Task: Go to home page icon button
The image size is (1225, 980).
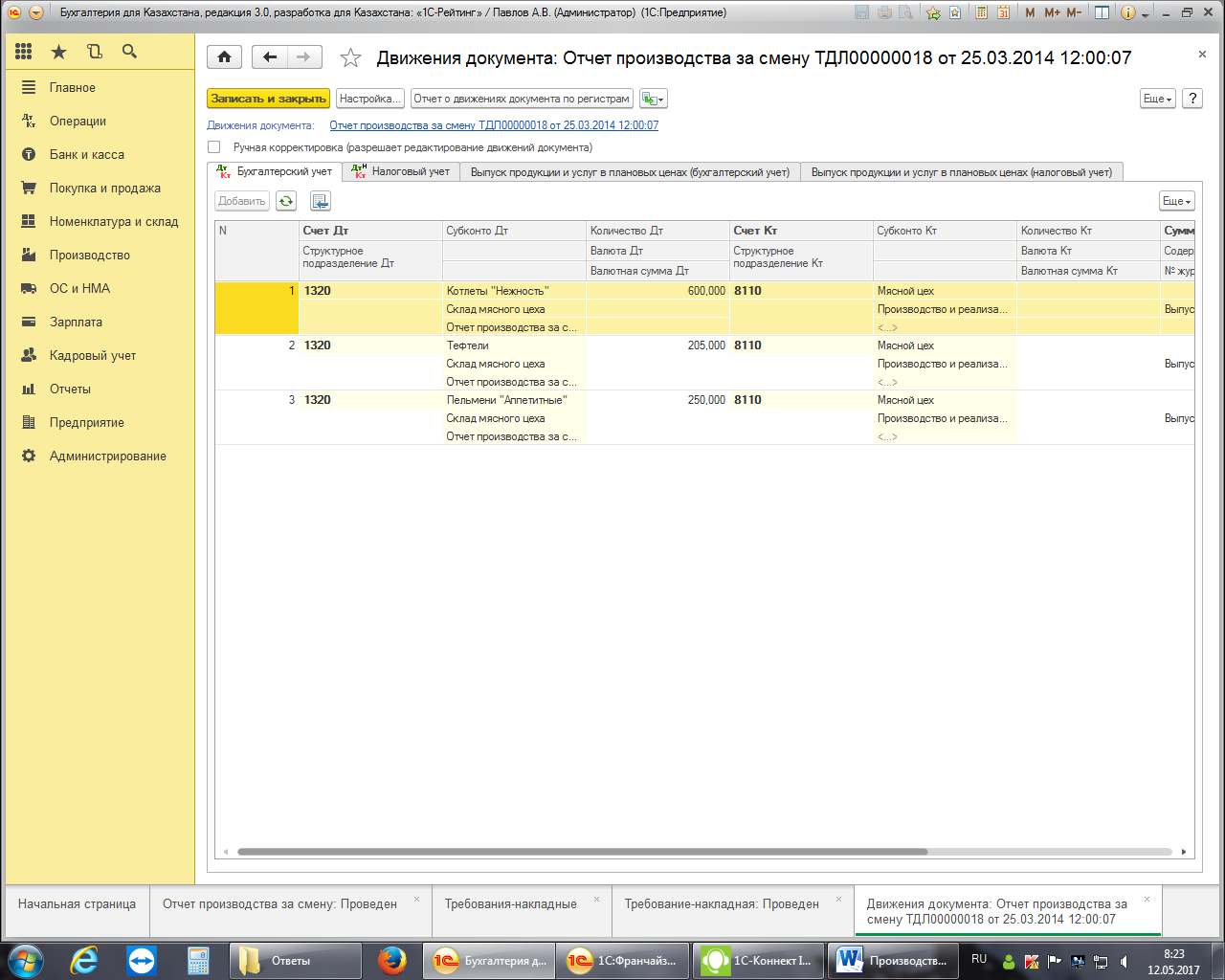Action: point(224,57)
